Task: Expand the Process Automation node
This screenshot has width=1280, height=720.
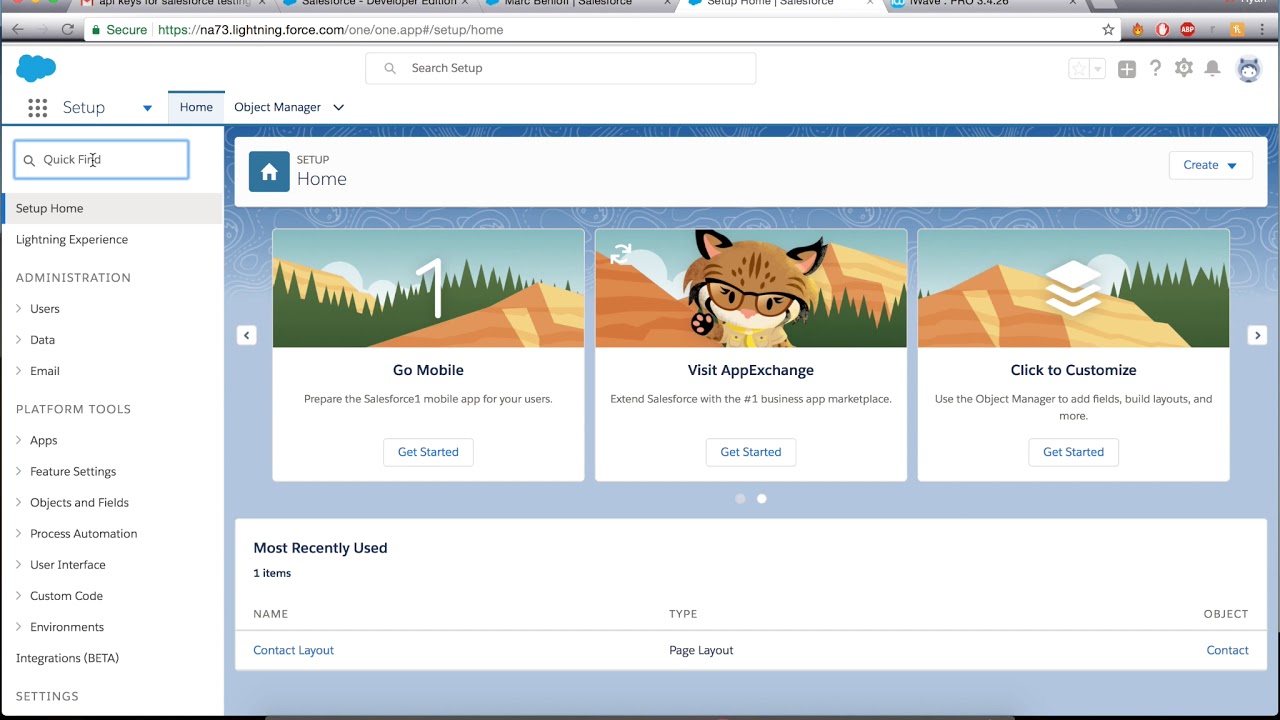Action: (19, 533)
